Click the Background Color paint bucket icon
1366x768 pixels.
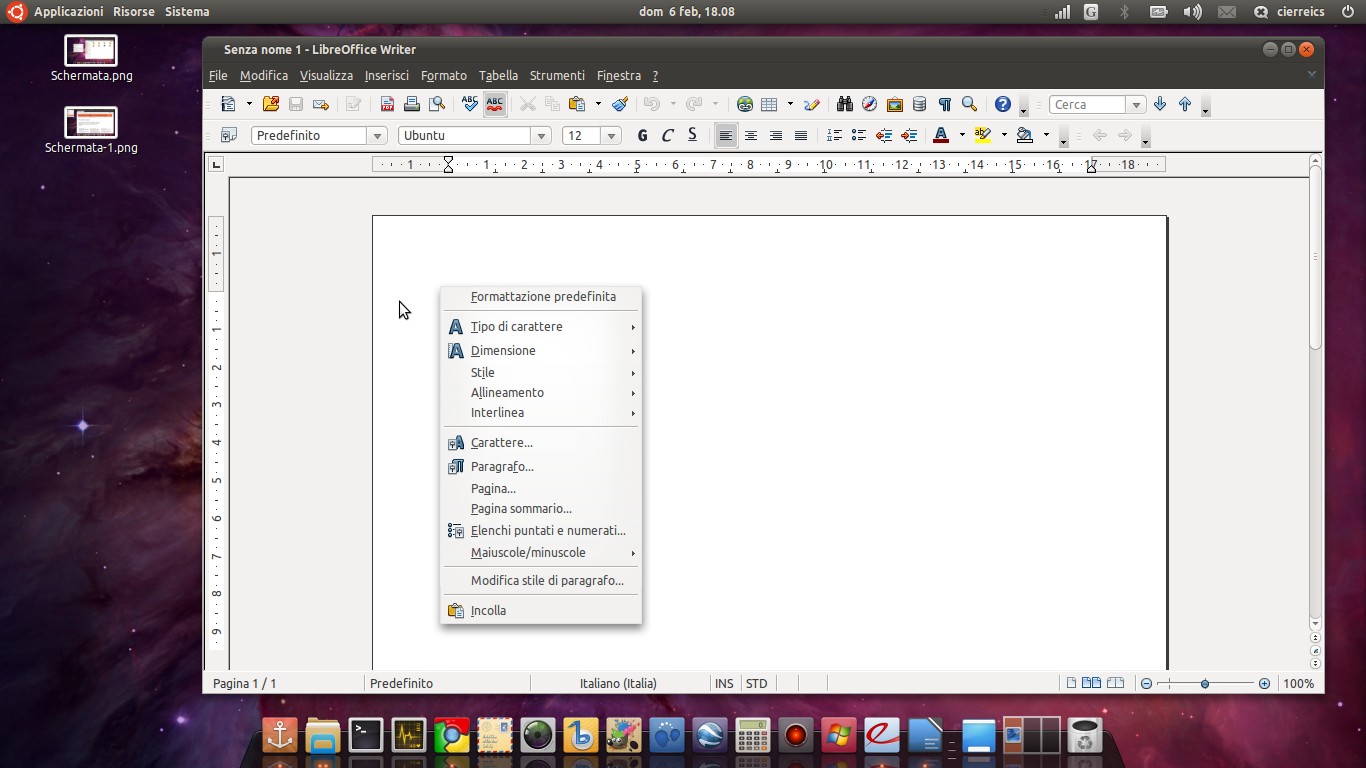1025,135
